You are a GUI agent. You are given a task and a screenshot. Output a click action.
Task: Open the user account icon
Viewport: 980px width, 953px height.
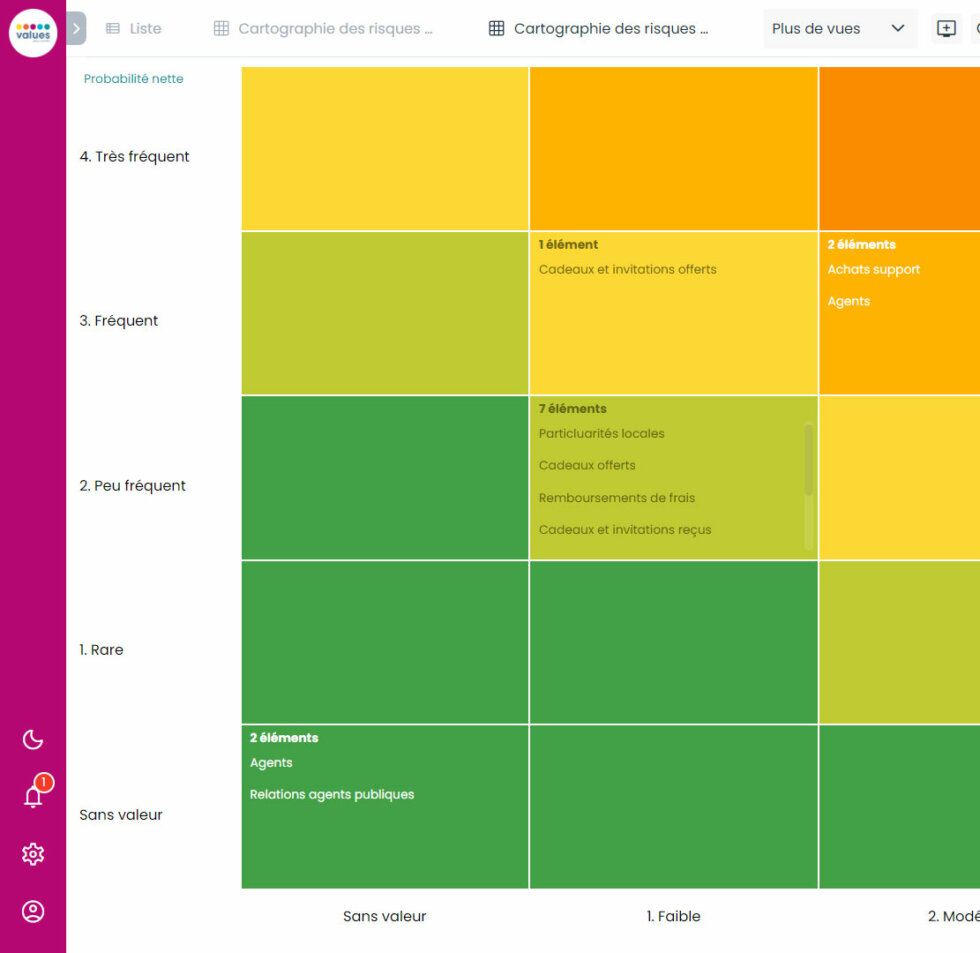pos(33,911)
